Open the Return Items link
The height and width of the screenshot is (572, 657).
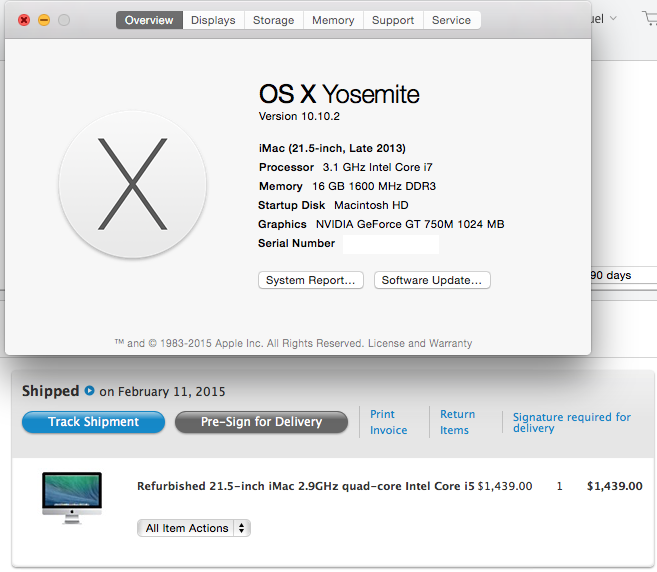coord(457,422)
